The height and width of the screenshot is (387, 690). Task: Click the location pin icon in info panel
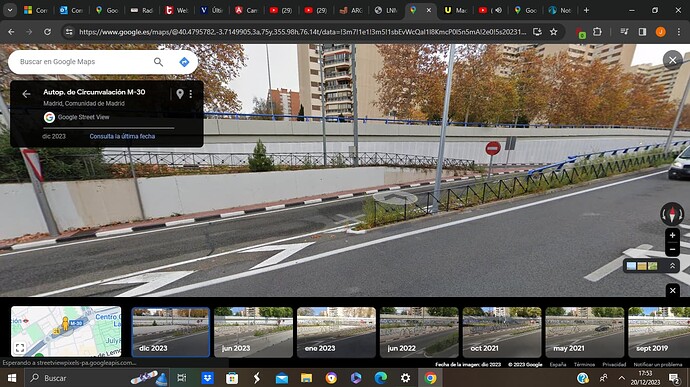pos(180,94)
